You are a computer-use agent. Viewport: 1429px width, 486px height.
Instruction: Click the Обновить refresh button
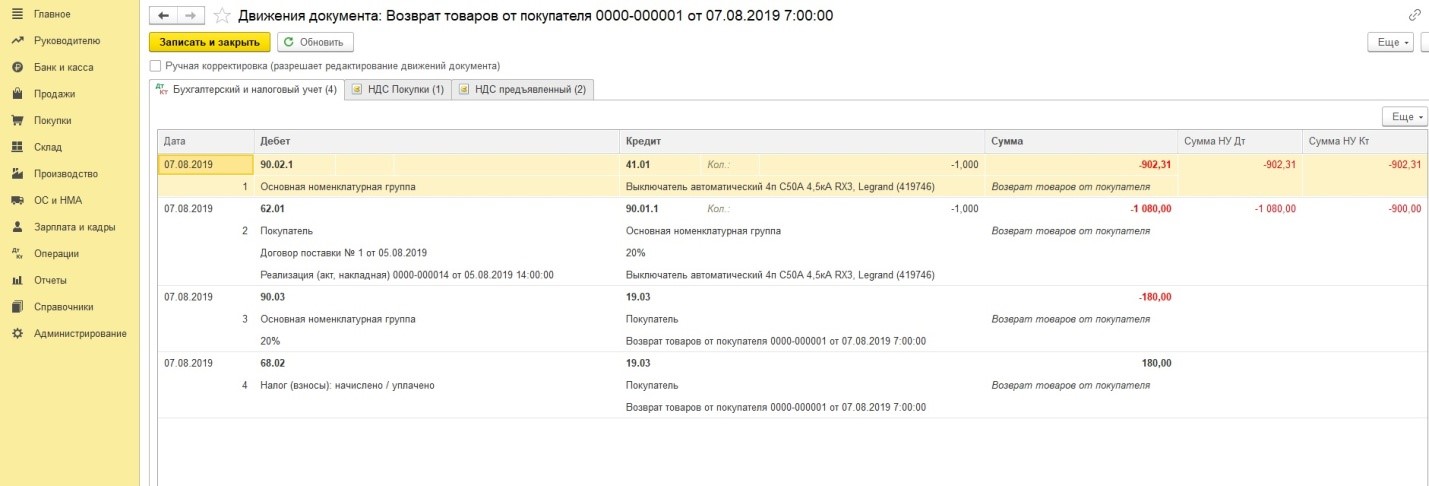tap(313, 42)
